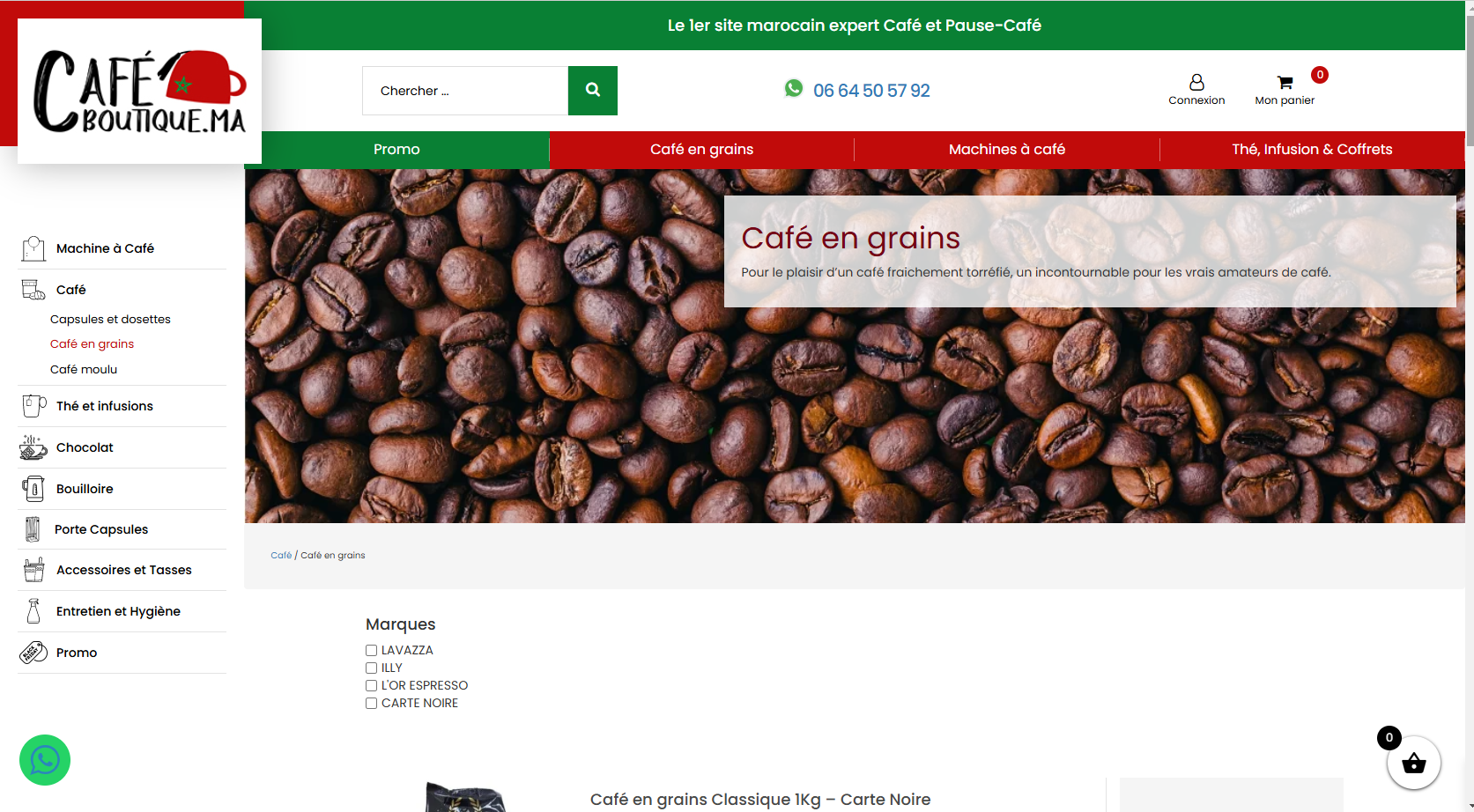Screen dimensions: 1474x812
Task: Click the Chocolat cup icon in sidebar
Action: tap(33, 447)
